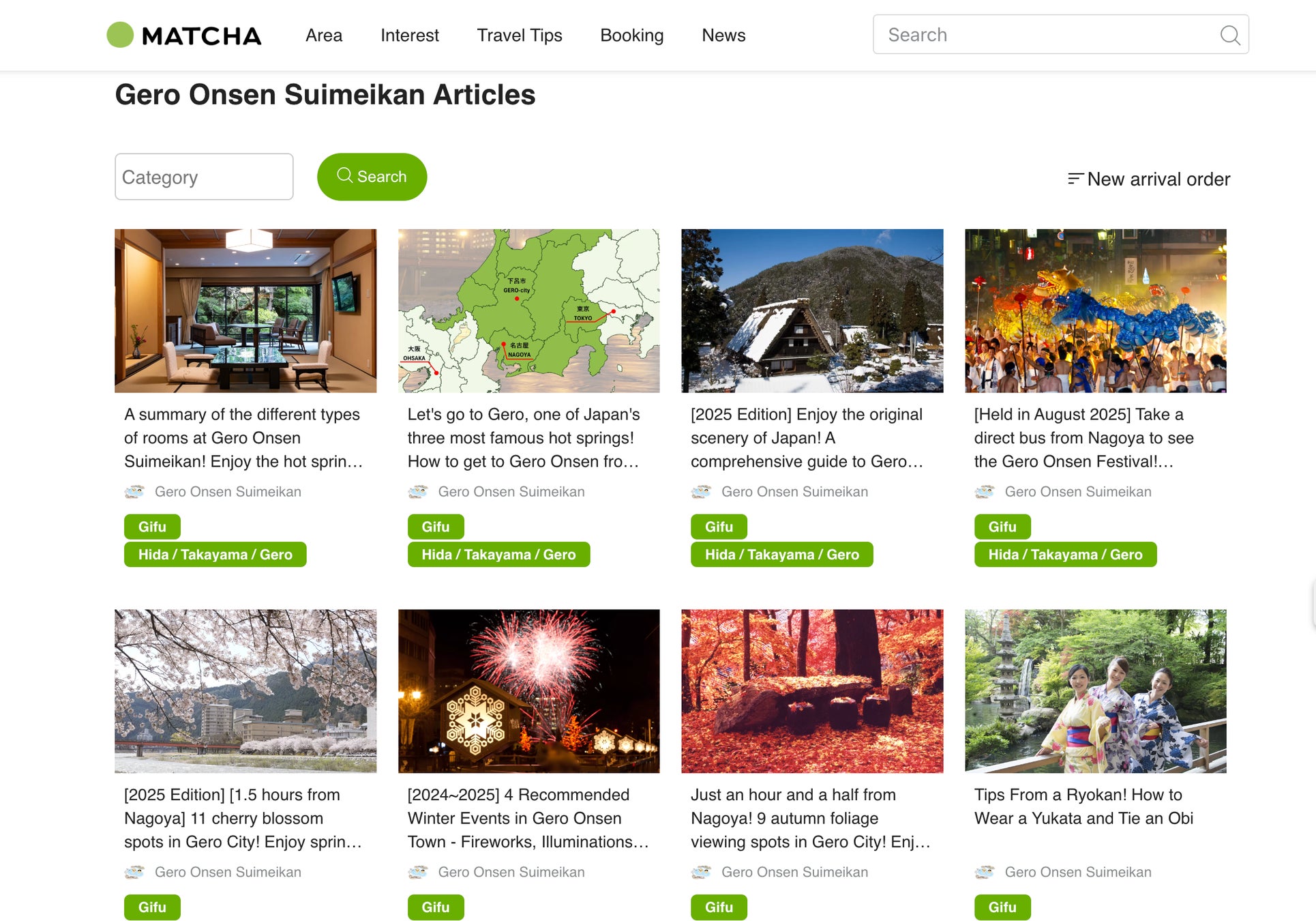Open the Interest menu

point(410,35)
